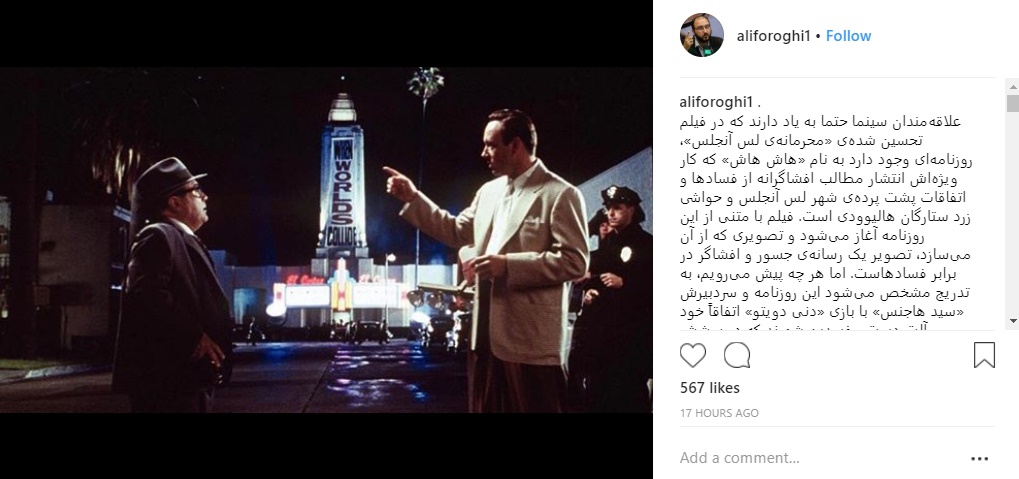Click the caption scrollbar down arrow

click(x=1013, y=321)
